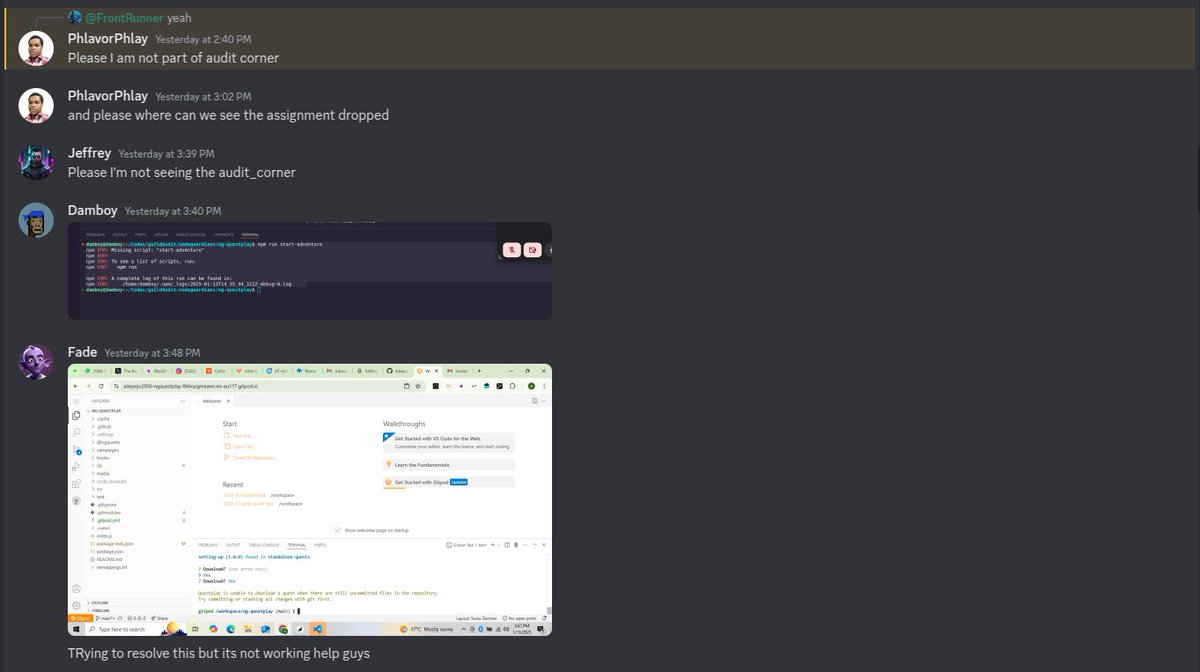This screenshot has width=1200, height=672.
Task: Open the Damboy username profile
Action: (x=92, y=210)
